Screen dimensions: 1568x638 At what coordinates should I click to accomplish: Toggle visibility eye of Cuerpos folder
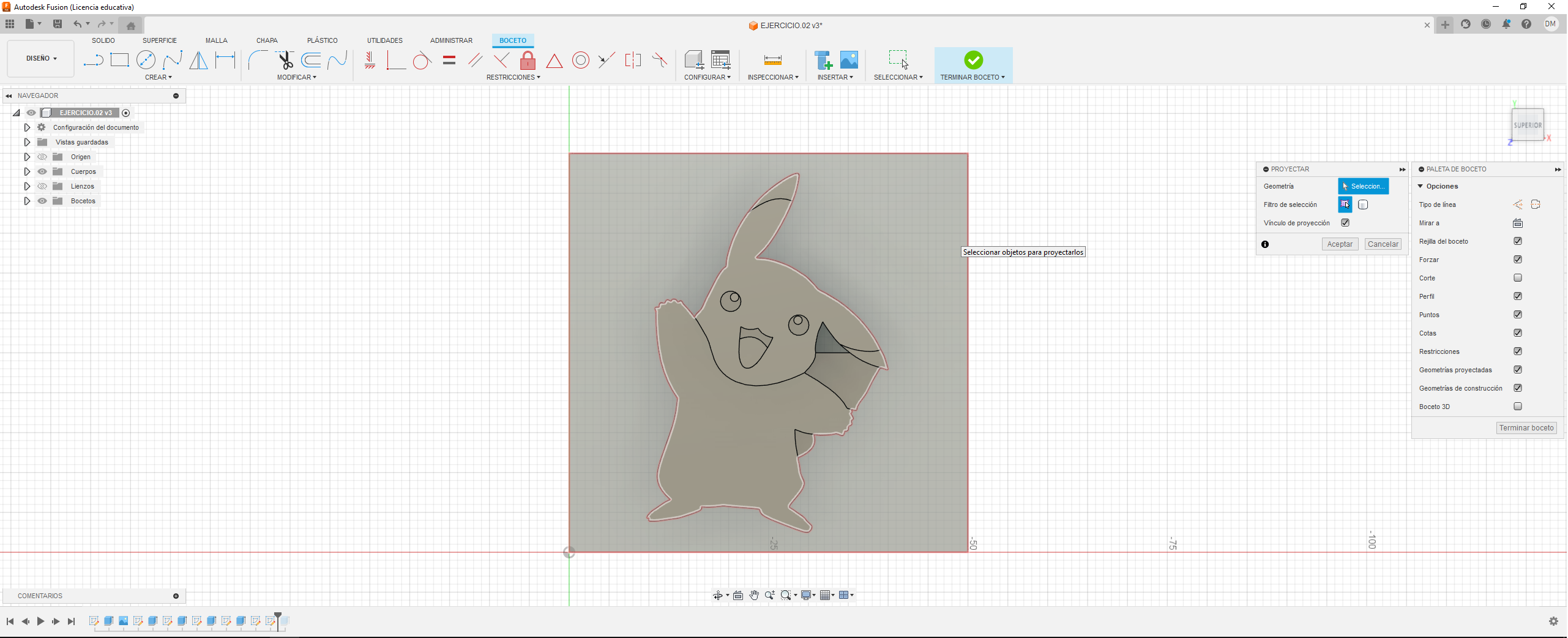point(42,171)
